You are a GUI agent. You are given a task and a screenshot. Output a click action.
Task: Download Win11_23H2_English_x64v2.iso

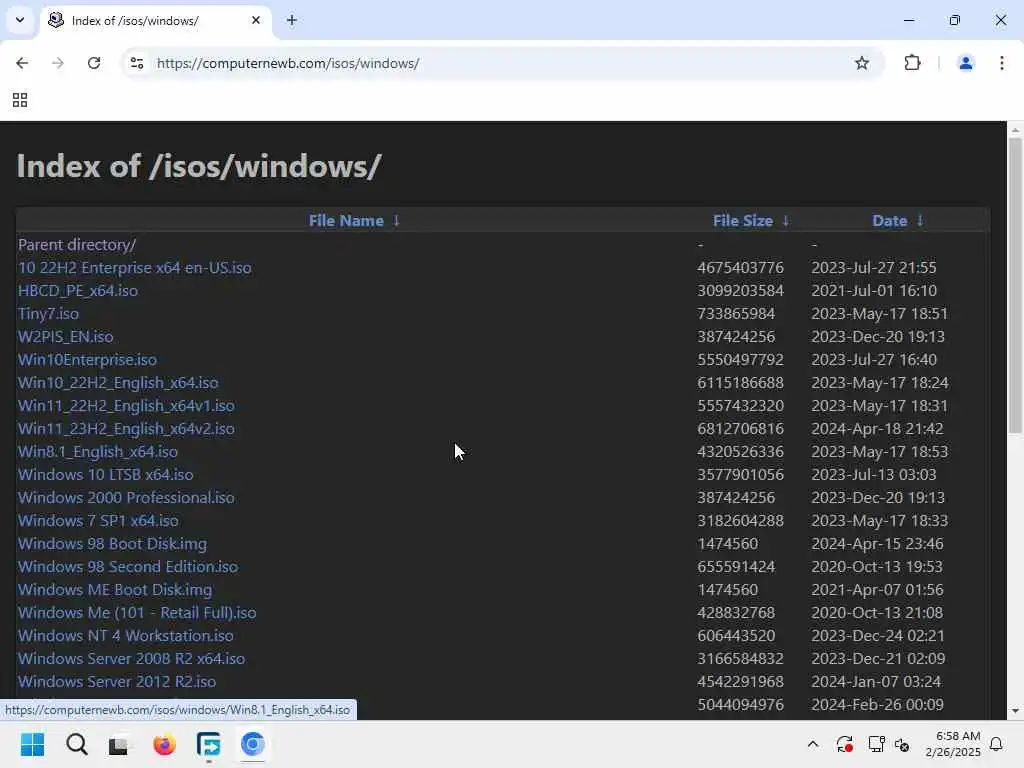pyautogui.click(x=126, y=428)
